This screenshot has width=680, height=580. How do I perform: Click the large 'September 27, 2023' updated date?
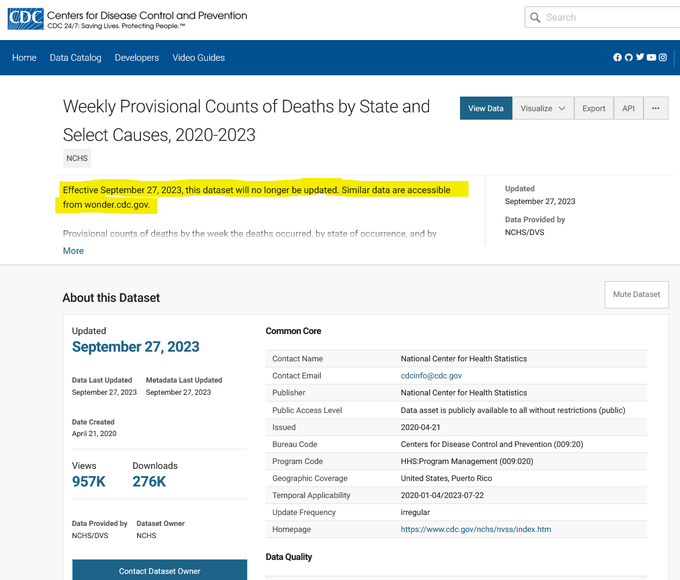(x=135, y=347)
